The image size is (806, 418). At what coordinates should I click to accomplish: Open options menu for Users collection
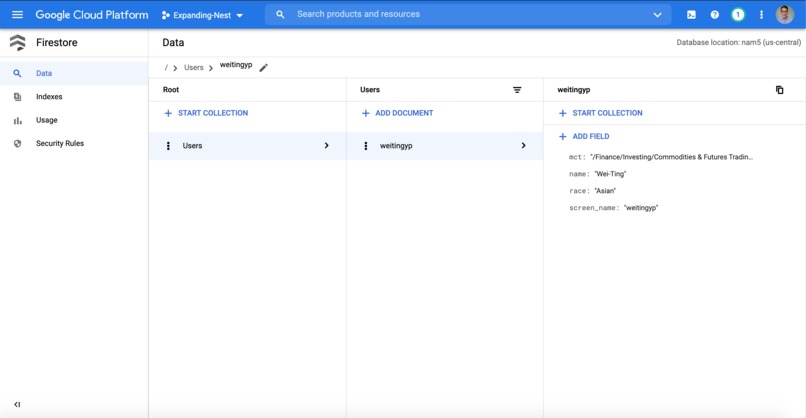point(168,146)
